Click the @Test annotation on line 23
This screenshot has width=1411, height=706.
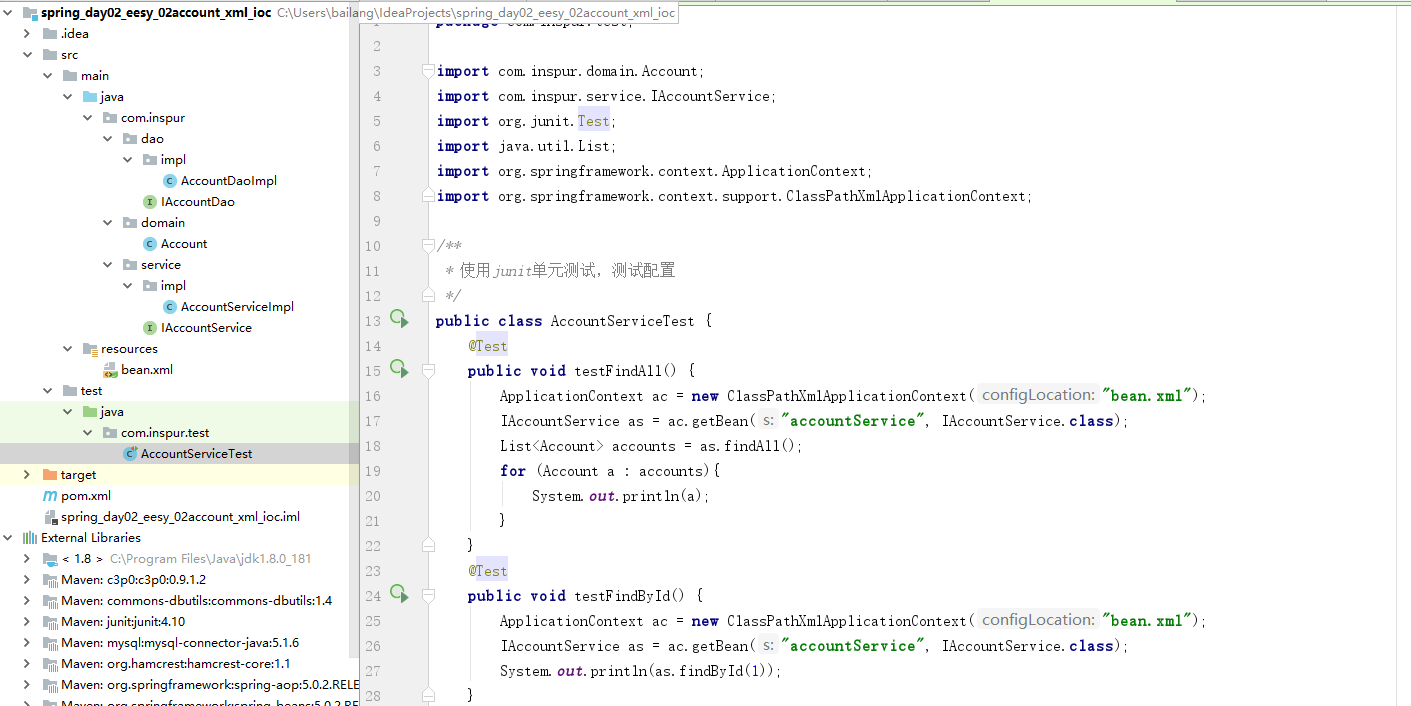pyautogui.click(x=489, y=571)
